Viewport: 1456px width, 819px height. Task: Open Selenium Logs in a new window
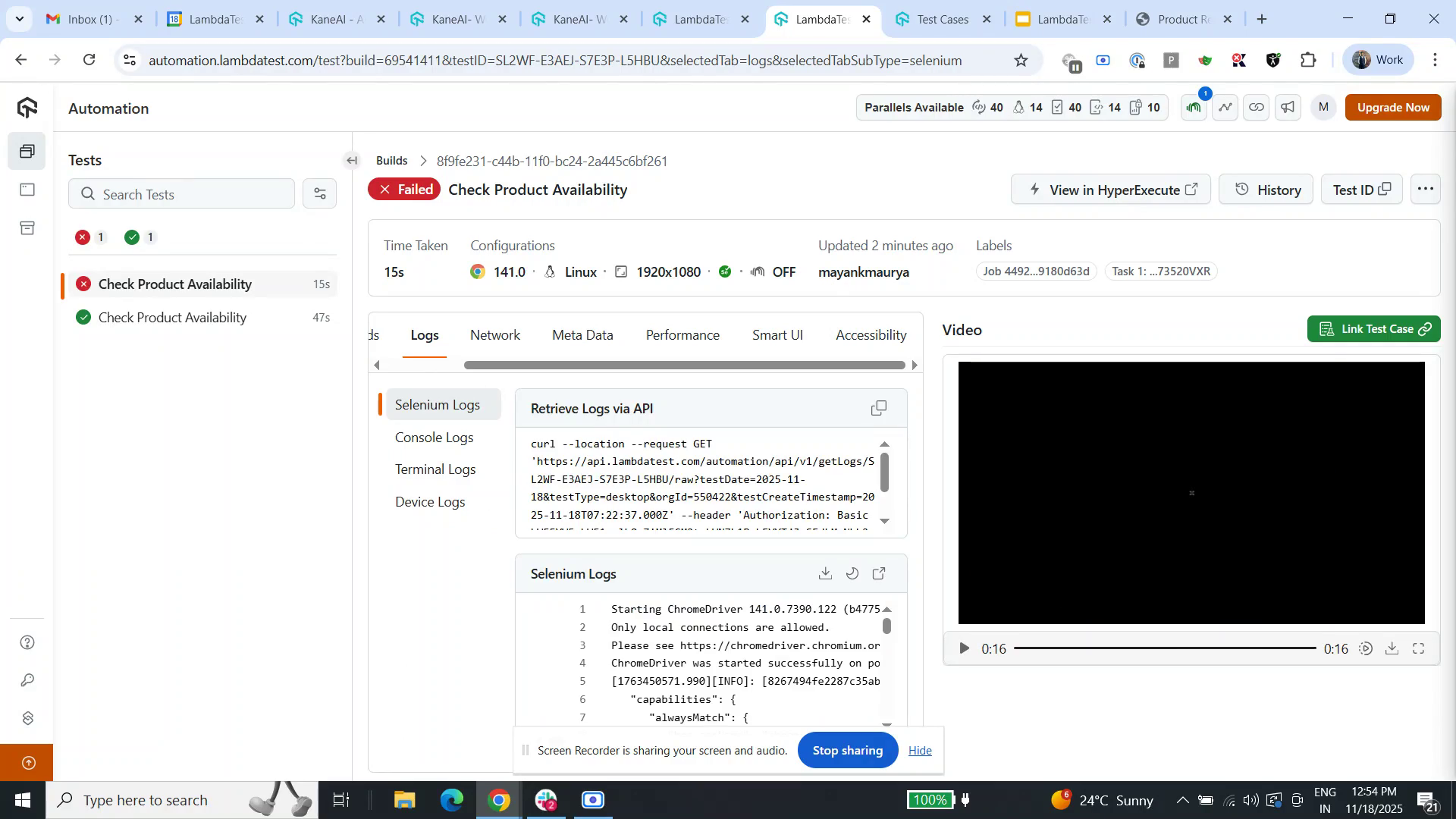tap(880, 574)
